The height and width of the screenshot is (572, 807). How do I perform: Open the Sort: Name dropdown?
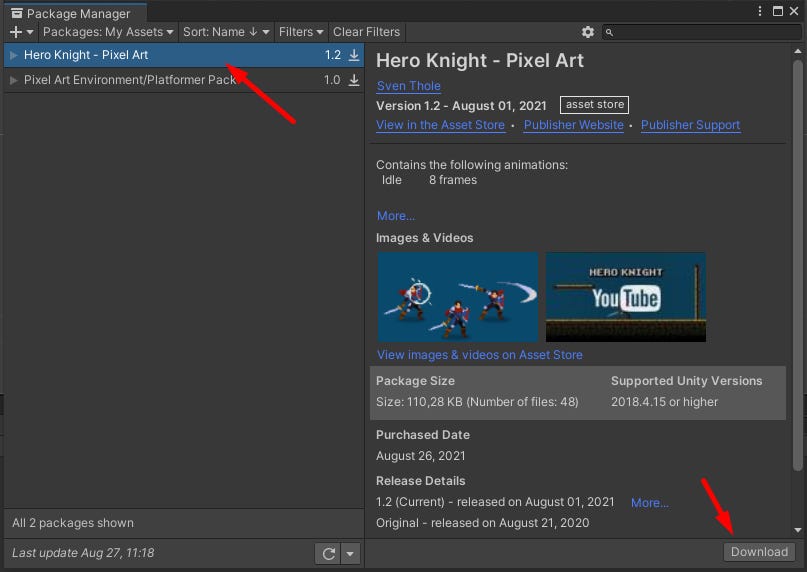(226, 32)
